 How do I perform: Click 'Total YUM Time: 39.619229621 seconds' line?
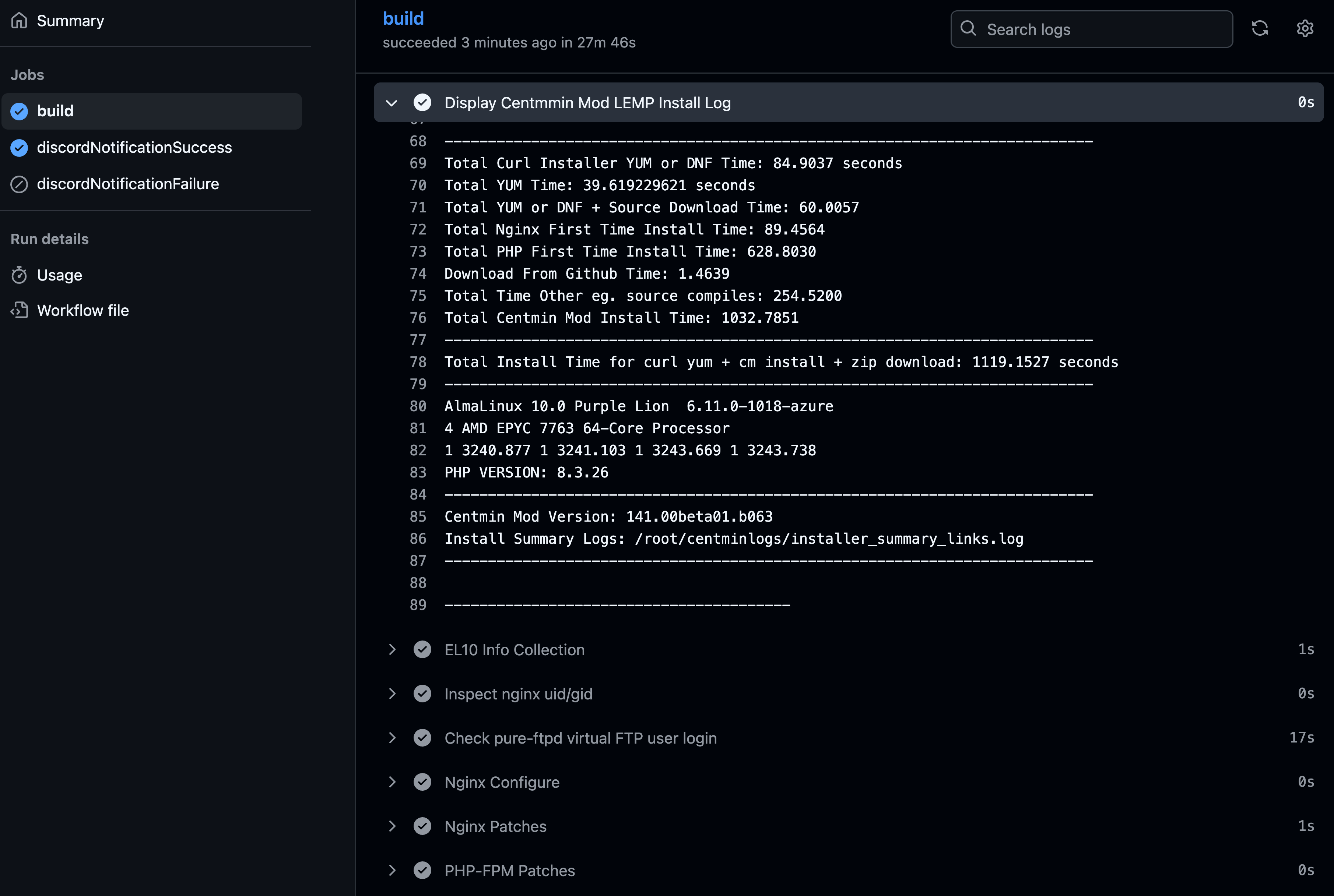[x=600, y=185]
